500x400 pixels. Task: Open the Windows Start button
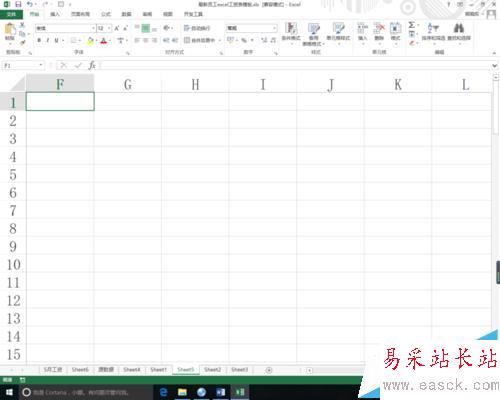pyautogui.click(x=9, y=392)
